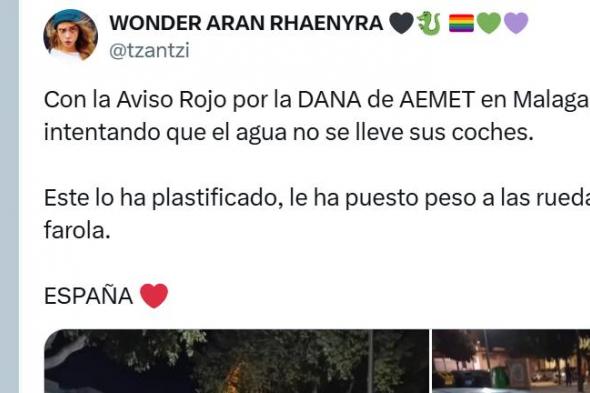Open the right attached street photo

[x=511, y=361]
